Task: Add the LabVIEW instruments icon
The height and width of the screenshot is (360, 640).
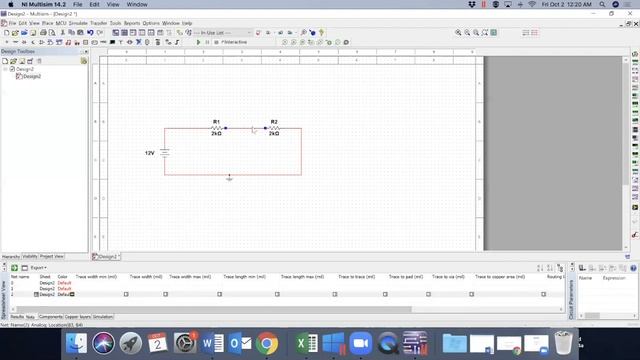Action: point(635,207)
